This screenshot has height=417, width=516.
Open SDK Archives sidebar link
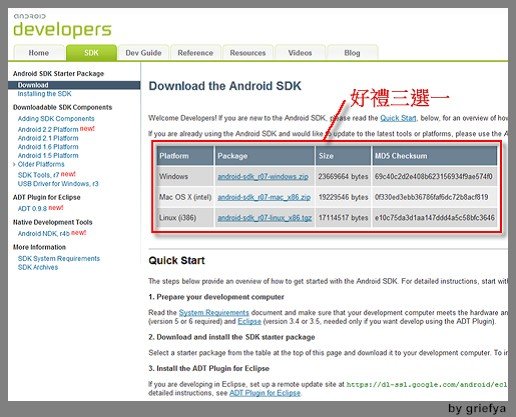tap(38, 267)
